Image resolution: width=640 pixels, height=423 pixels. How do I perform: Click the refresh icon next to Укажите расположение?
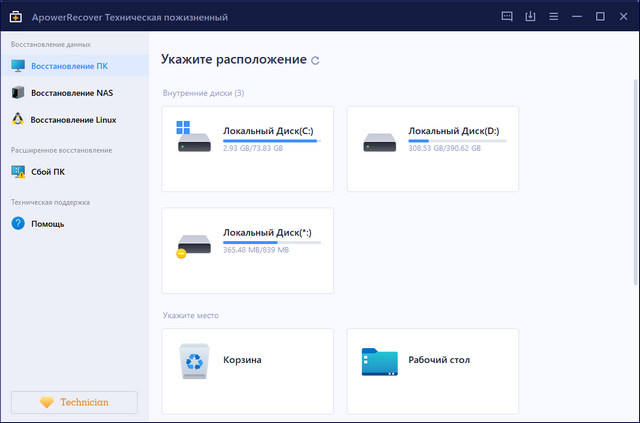pyautogui.click(x=316, y=61)
